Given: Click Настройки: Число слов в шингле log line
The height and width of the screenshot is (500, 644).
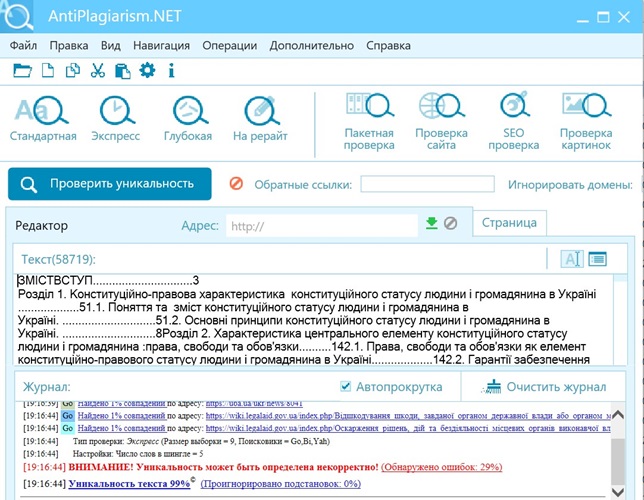Looking at the screenshot, I should [x=138, y=454].
